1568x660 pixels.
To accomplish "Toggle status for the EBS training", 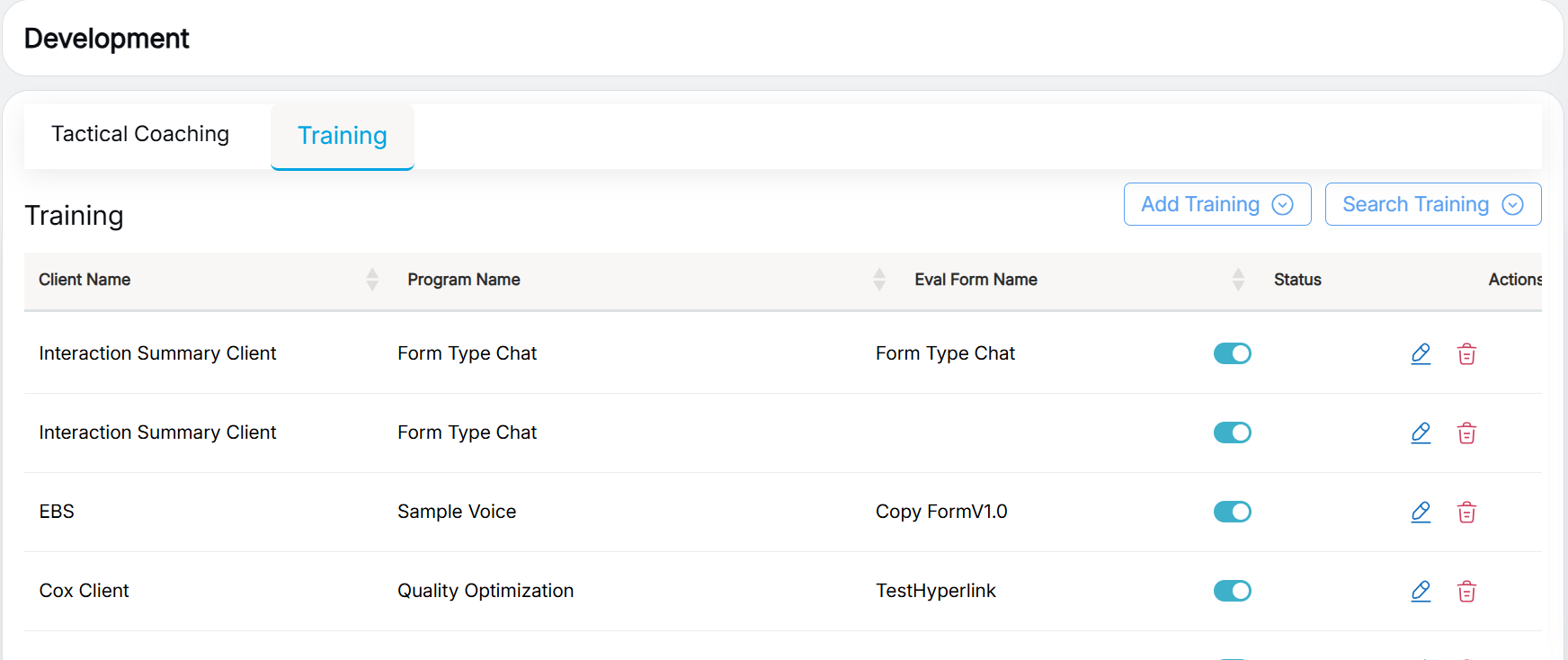I will [x=1232, y=512].
